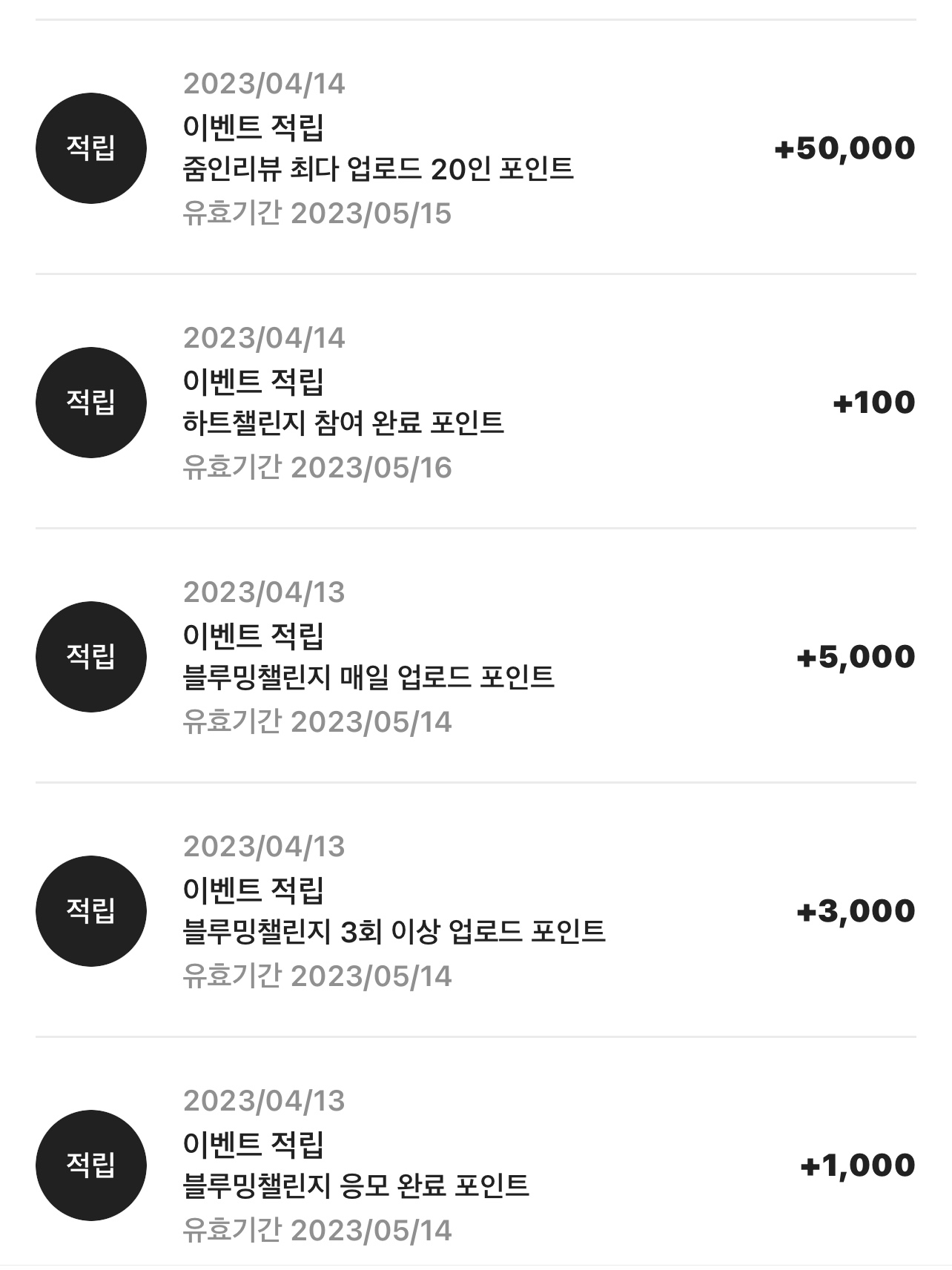The width and height of the screenshot is (952, 1270).
Task: Open the 블루밍챌린지 3회 이상 업로드 포인트 entry
Action: click(x=475, y=910)
